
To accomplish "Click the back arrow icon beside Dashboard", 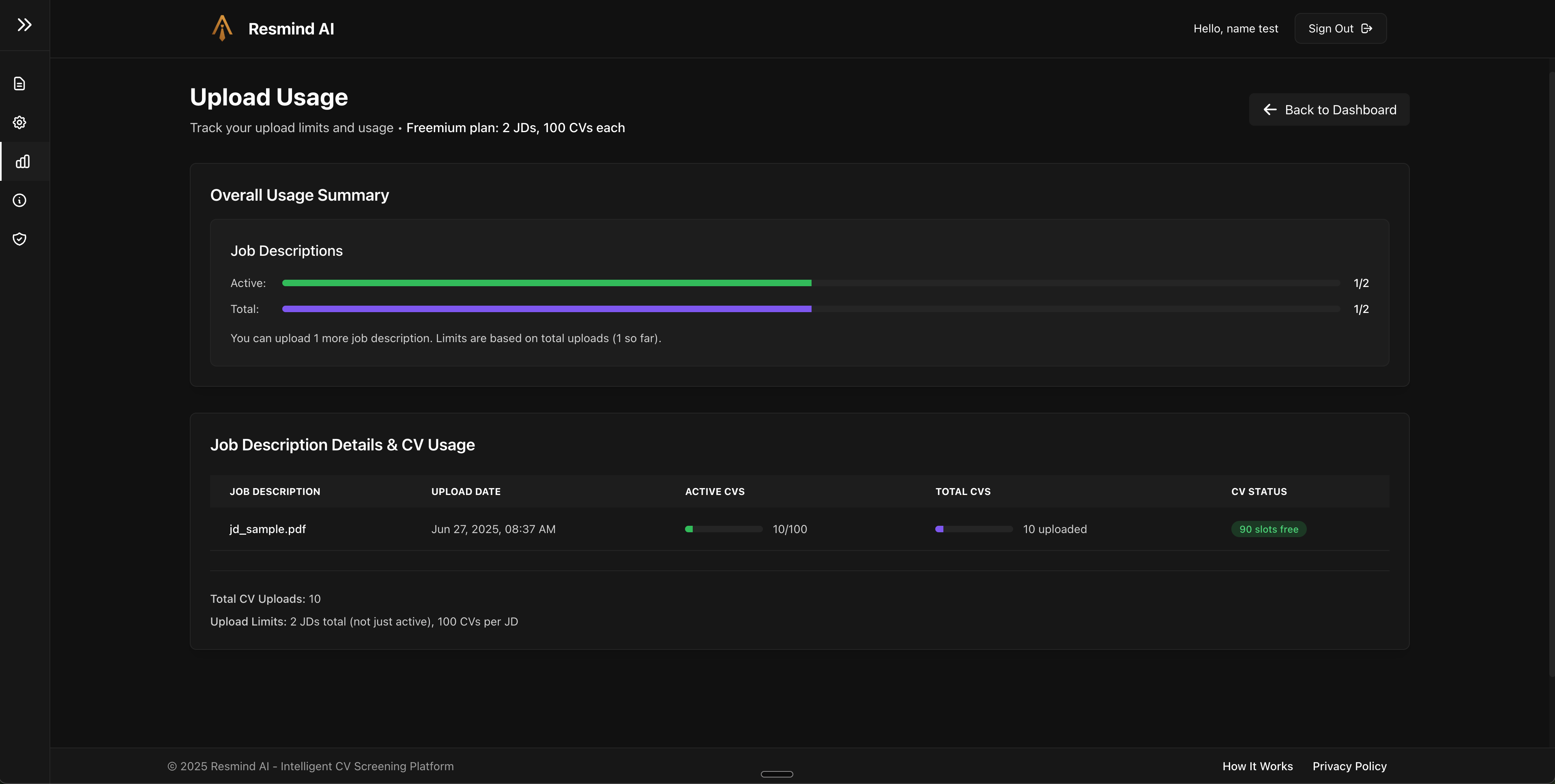I will pos(1269,109).
